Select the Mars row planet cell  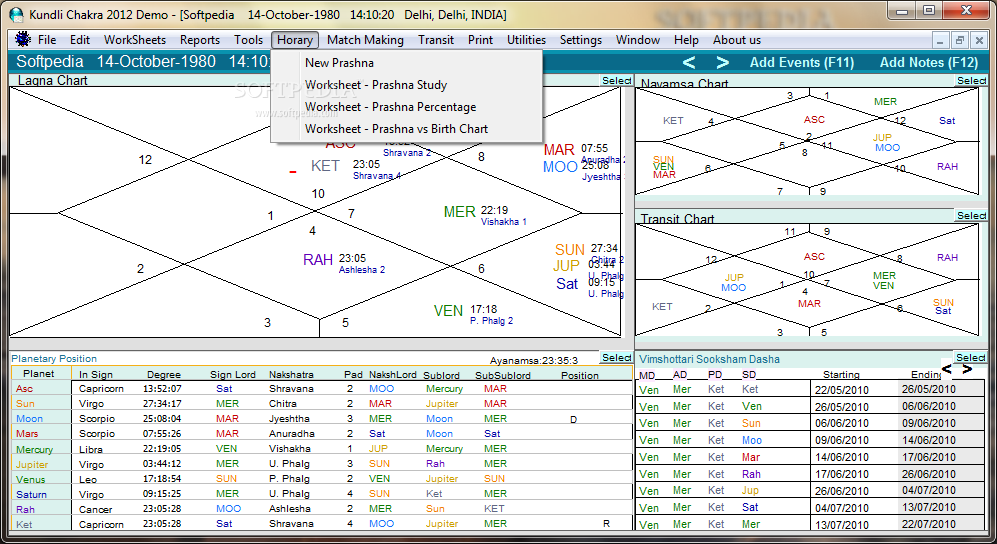click(x=41, y=434)
